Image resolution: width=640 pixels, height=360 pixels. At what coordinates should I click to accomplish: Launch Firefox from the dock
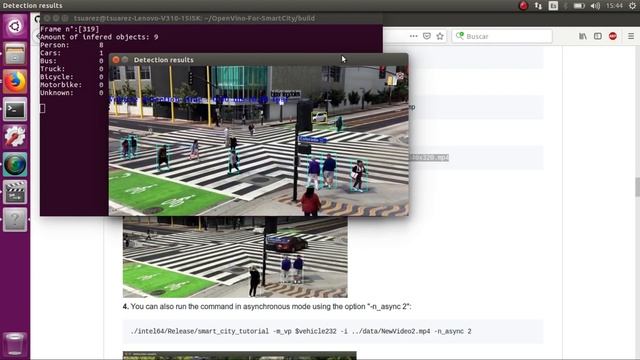(x=15, y=82)
